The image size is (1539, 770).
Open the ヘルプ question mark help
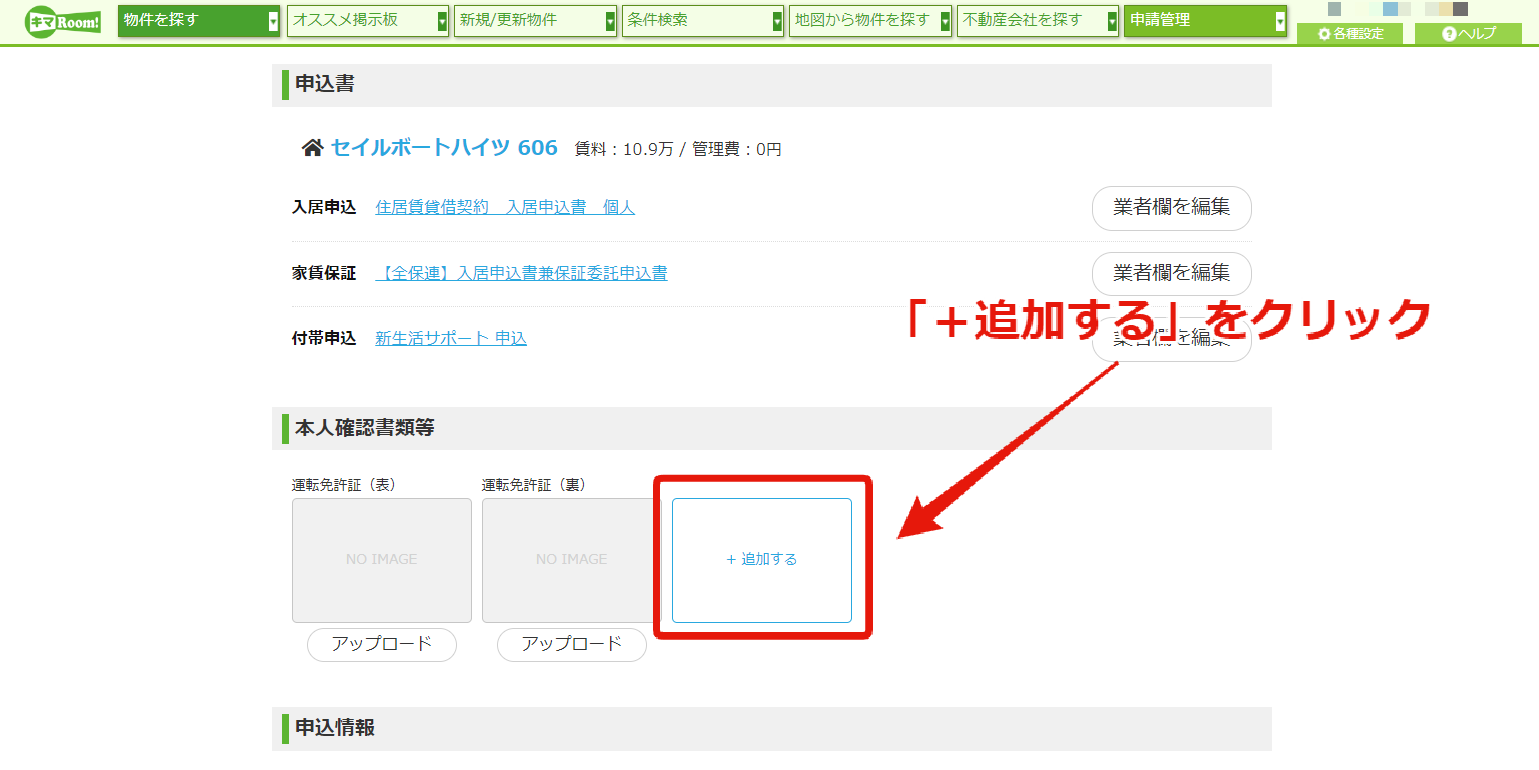pyautogui.click(x=1468, y=34)
